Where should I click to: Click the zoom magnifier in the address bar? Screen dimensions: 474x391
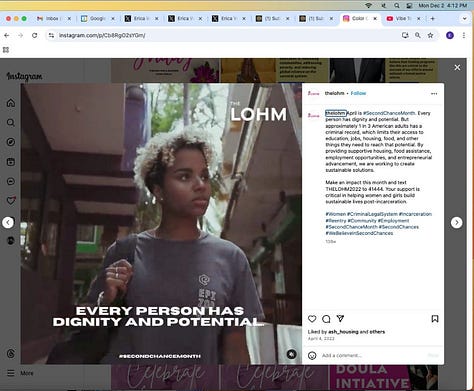(x=418, y=35)
